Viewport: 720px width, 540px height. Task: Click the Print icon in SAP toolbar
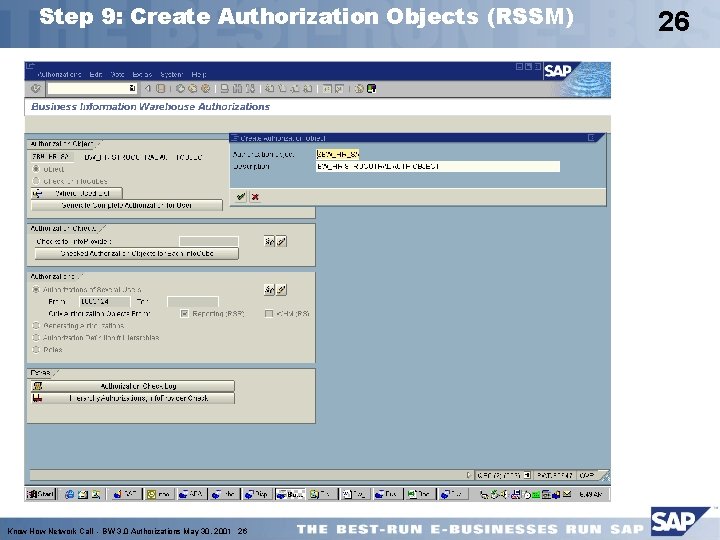click(225, 89)
